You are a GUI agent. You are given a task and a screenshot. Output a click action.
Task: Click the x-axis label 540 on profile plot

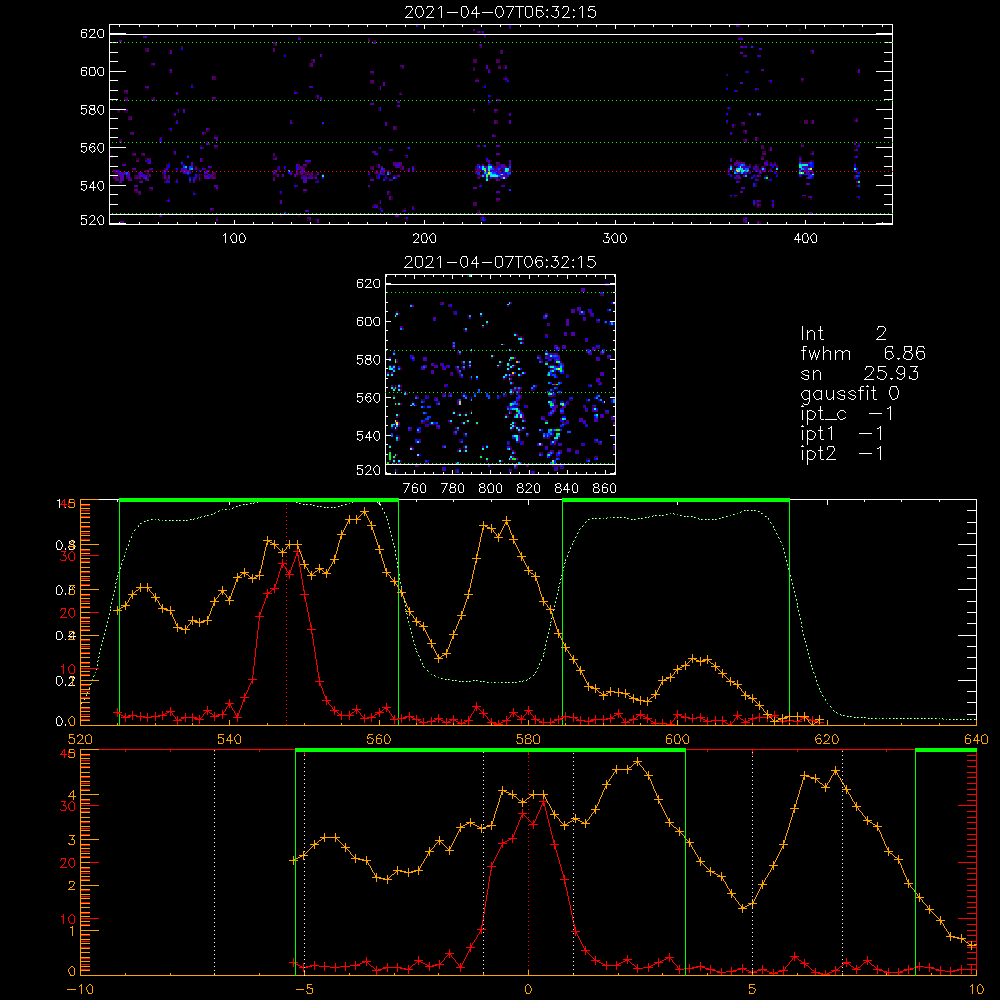tap(230, 739)
